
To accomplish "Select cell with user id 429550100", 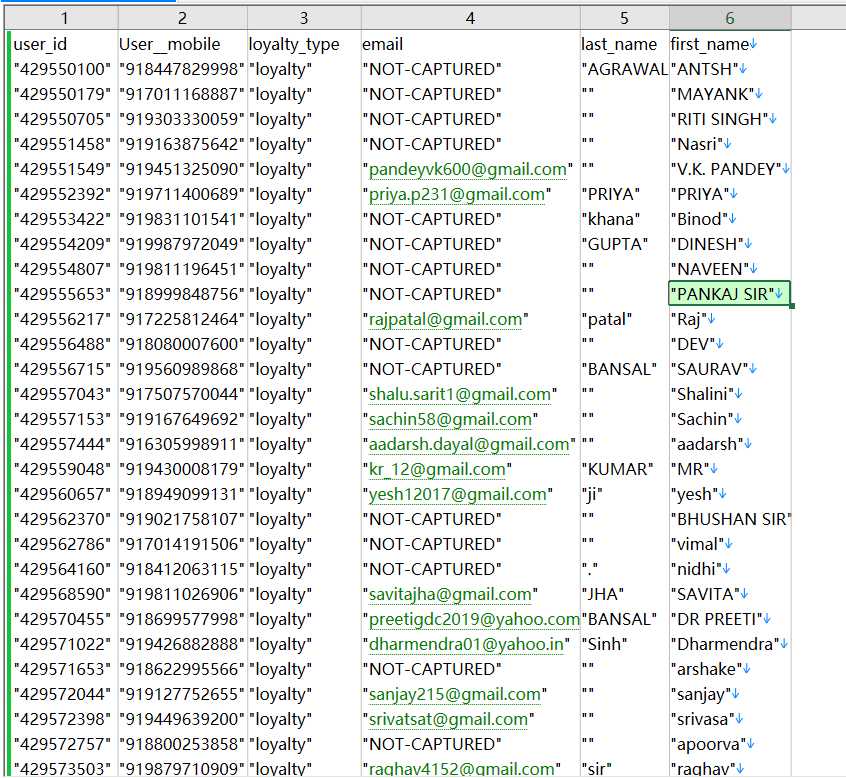I will point(64,69).
